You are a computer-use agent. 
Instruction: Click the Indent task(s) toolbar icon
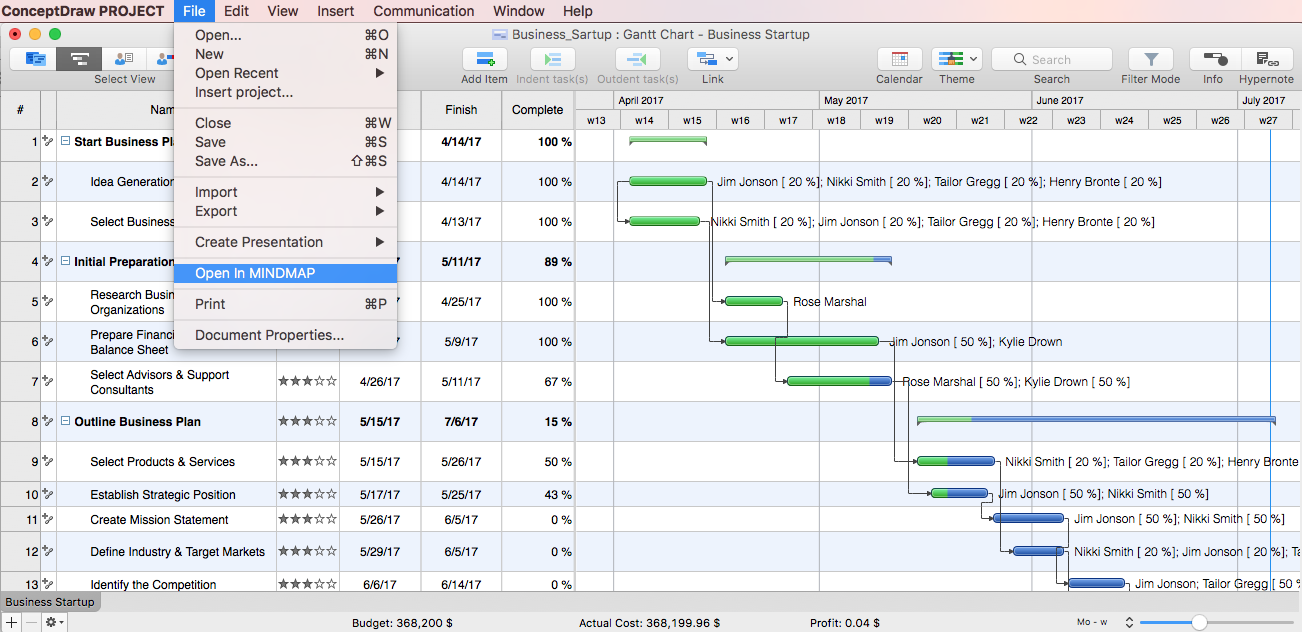(x=552, y=59)
